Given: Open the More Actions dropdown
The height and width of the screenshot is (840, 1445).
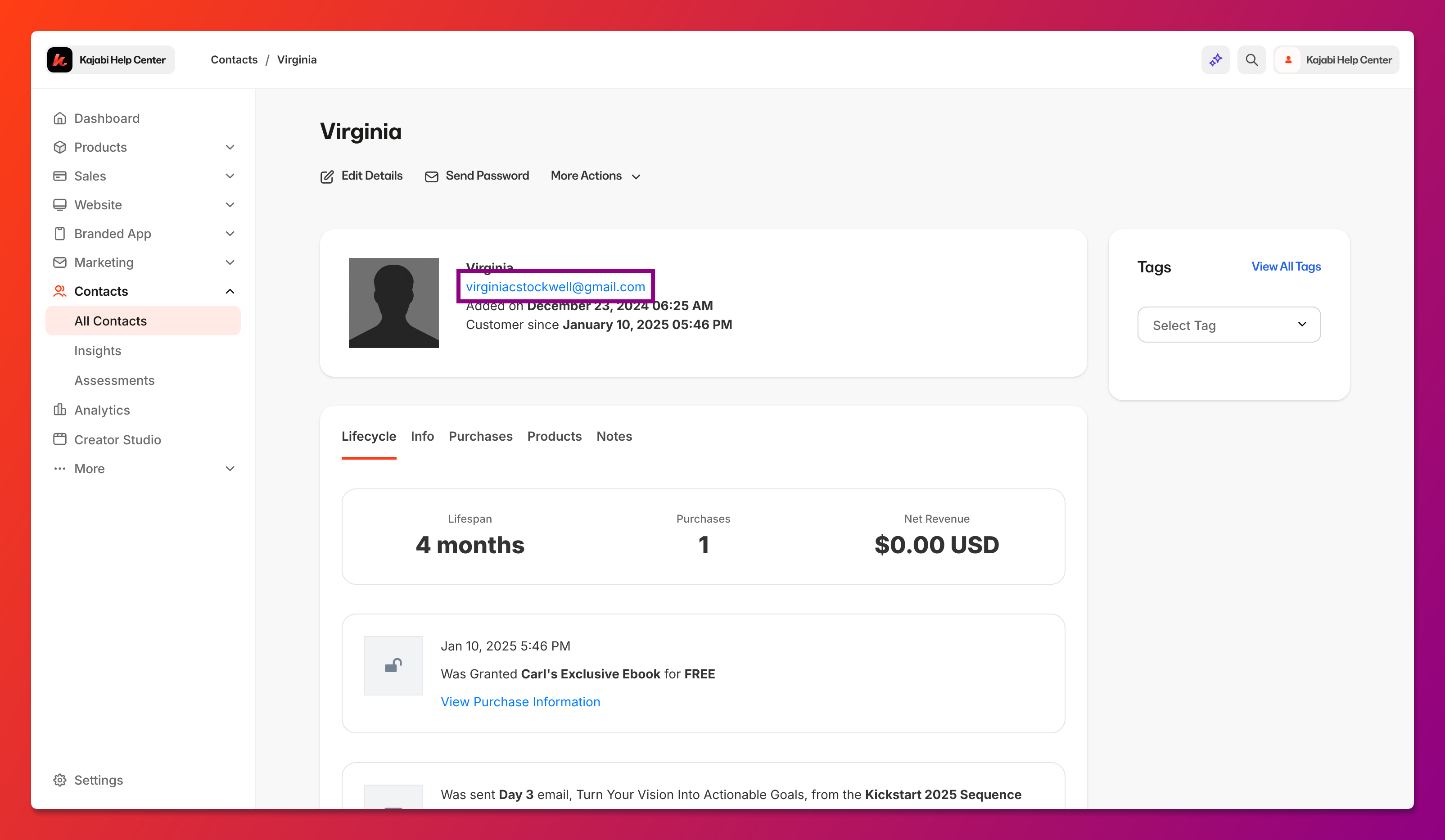Looking at the screenshot, I should 595,176.
